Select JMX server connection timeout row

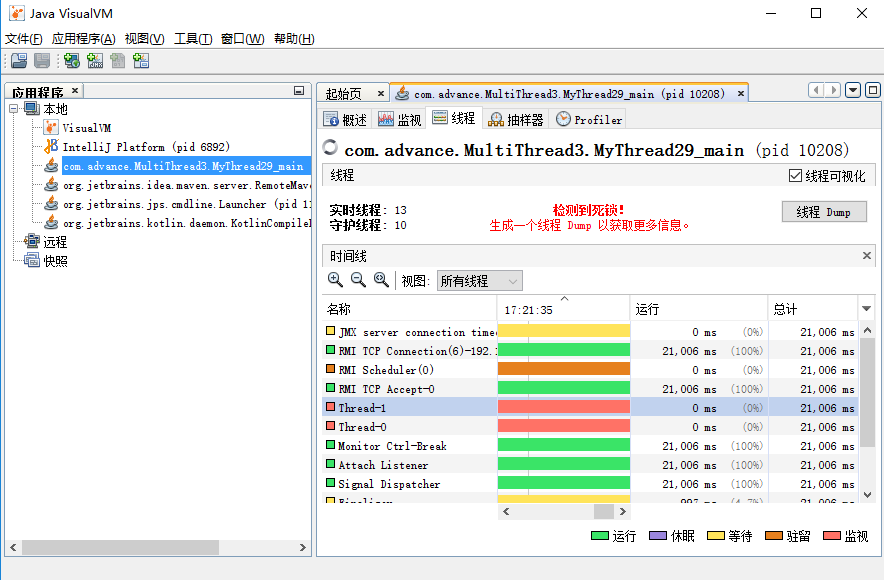590,332
